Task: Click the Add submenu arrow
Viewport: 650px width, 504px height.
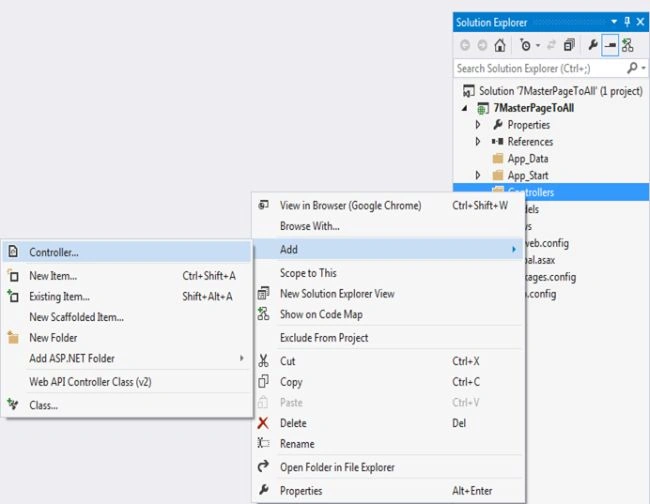Action: (514, 250)
